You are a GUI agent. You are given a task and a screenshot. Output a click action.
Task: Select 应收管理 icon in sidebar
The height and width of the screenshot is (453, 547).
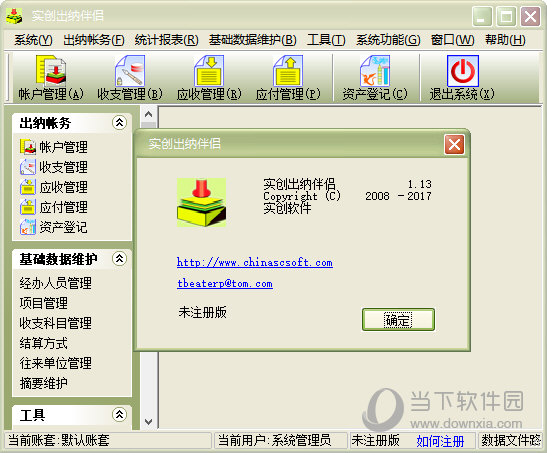(x=28, y=187)
